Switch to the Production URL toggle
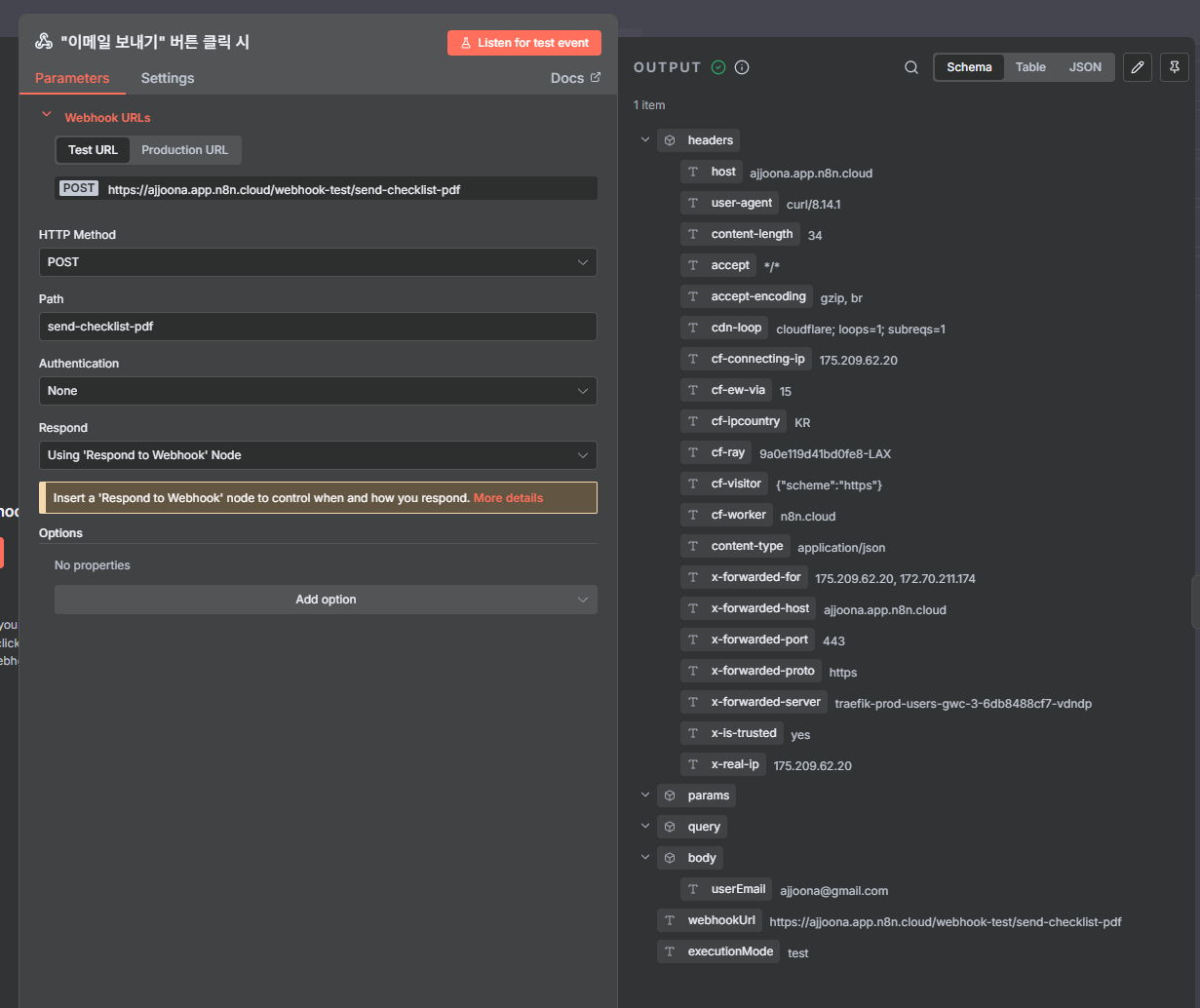 [x=184, y=150]
